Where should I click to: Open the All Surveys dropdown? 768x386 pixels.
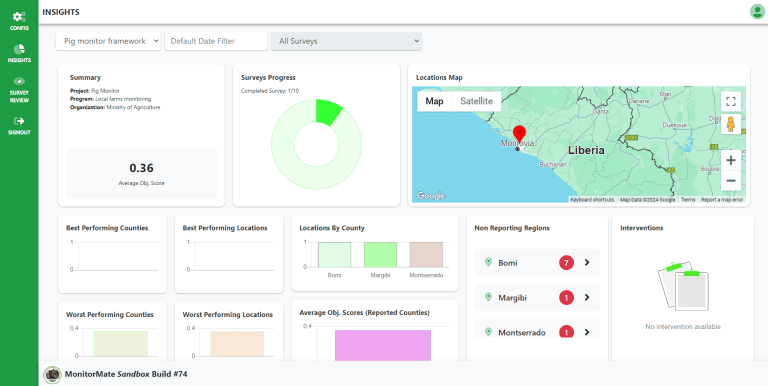click(346, 41)
